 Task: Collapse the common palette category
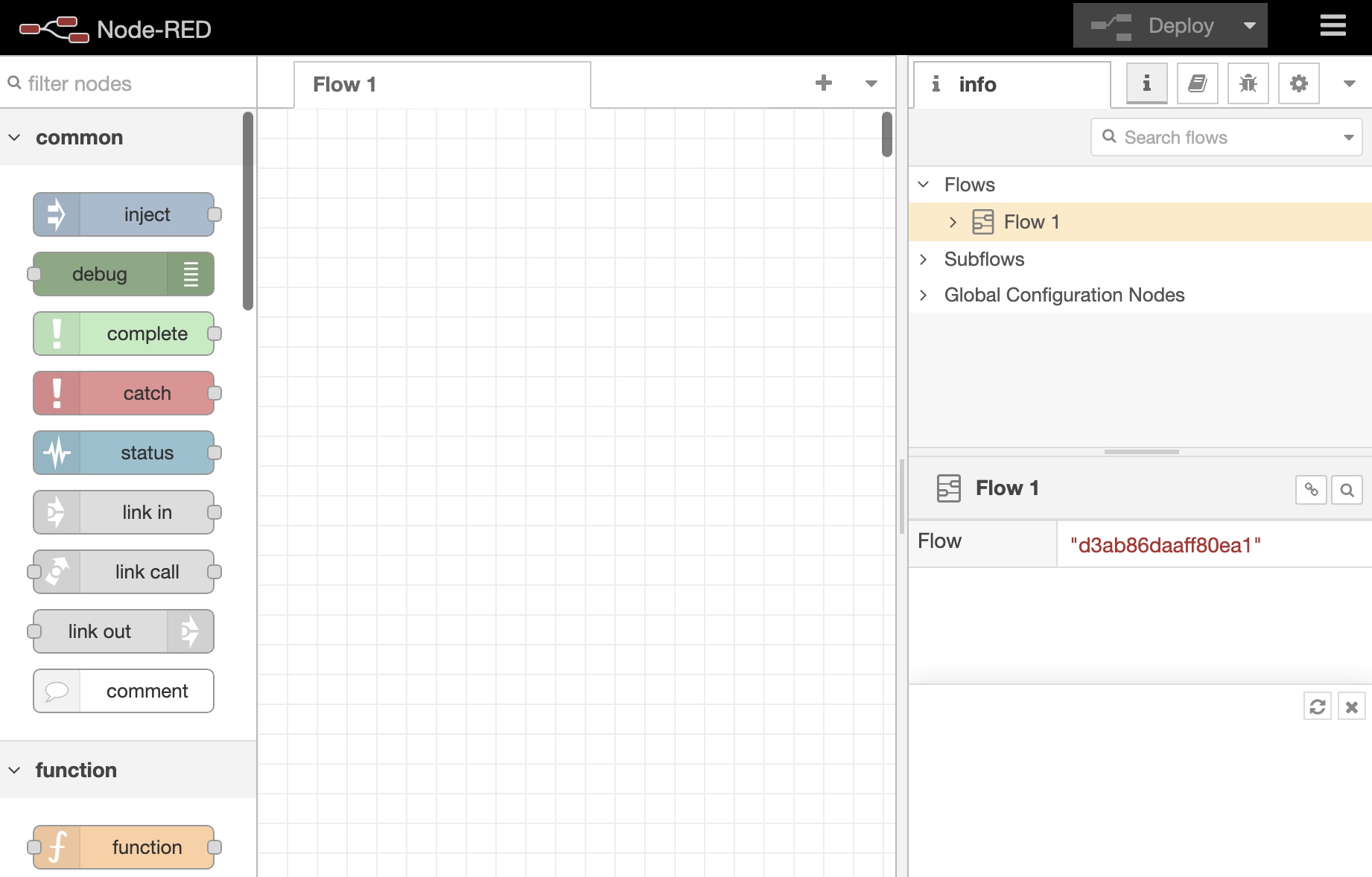click(15, 138)
